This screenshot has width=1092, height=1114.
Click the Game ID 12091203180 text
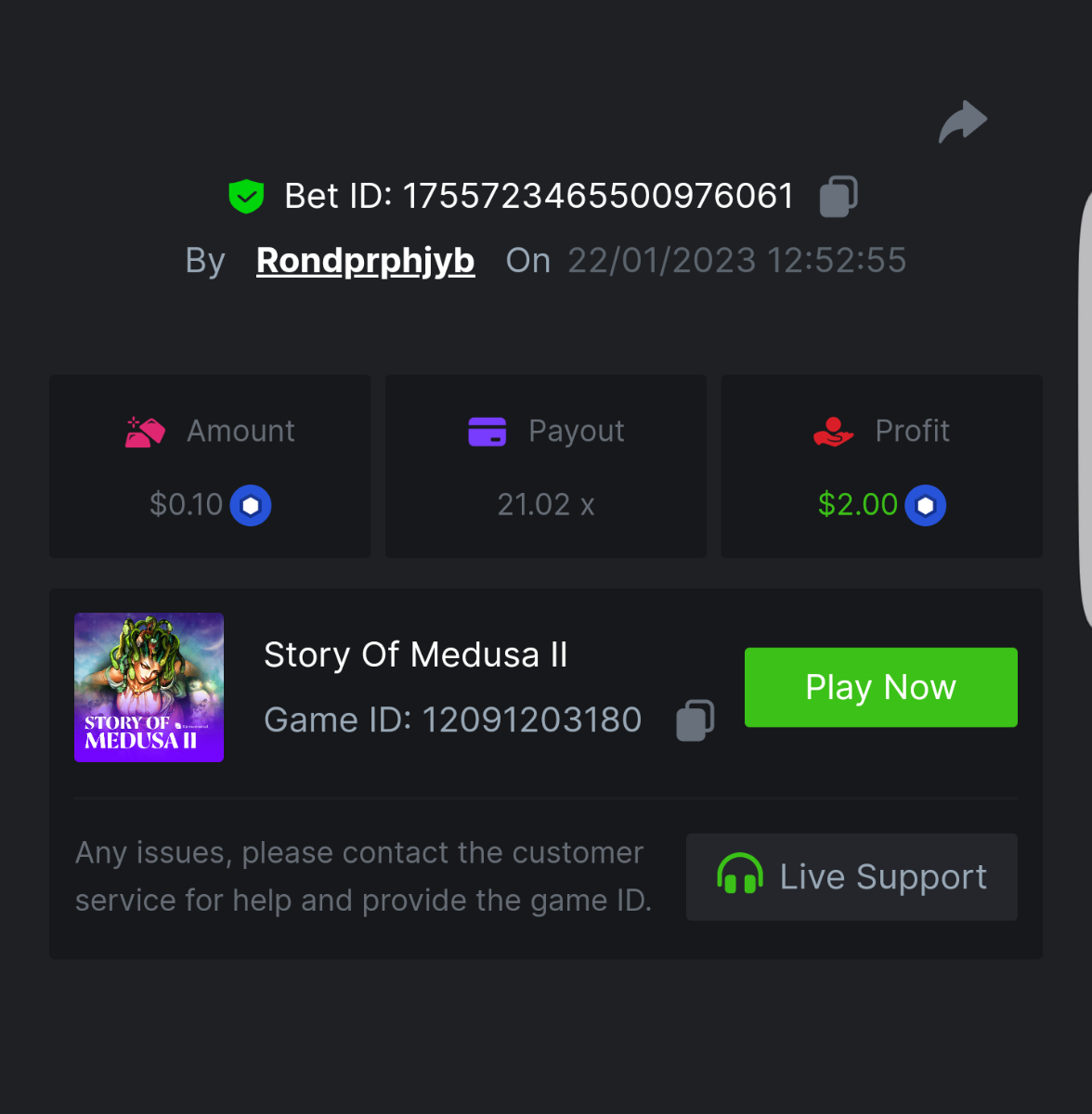coord(531,720)
